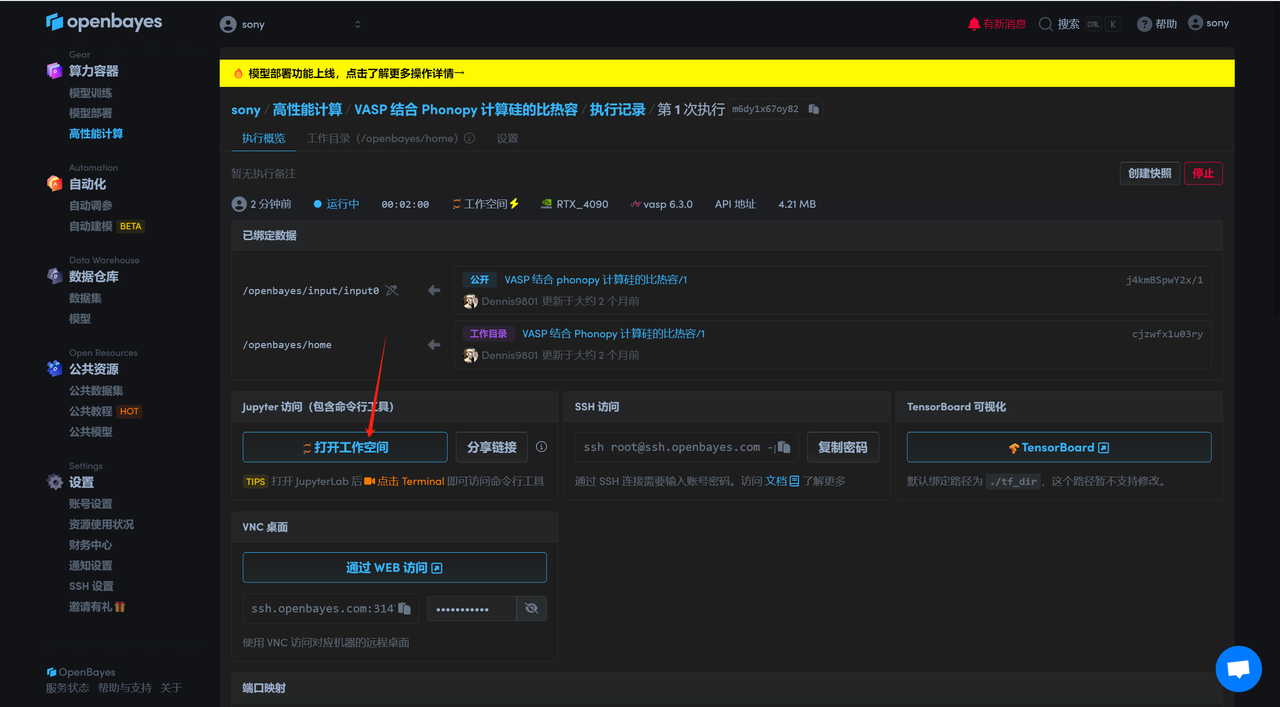Open SSH 文档 link
This screenshot has height=707, width=1280.
coord(782,481)
